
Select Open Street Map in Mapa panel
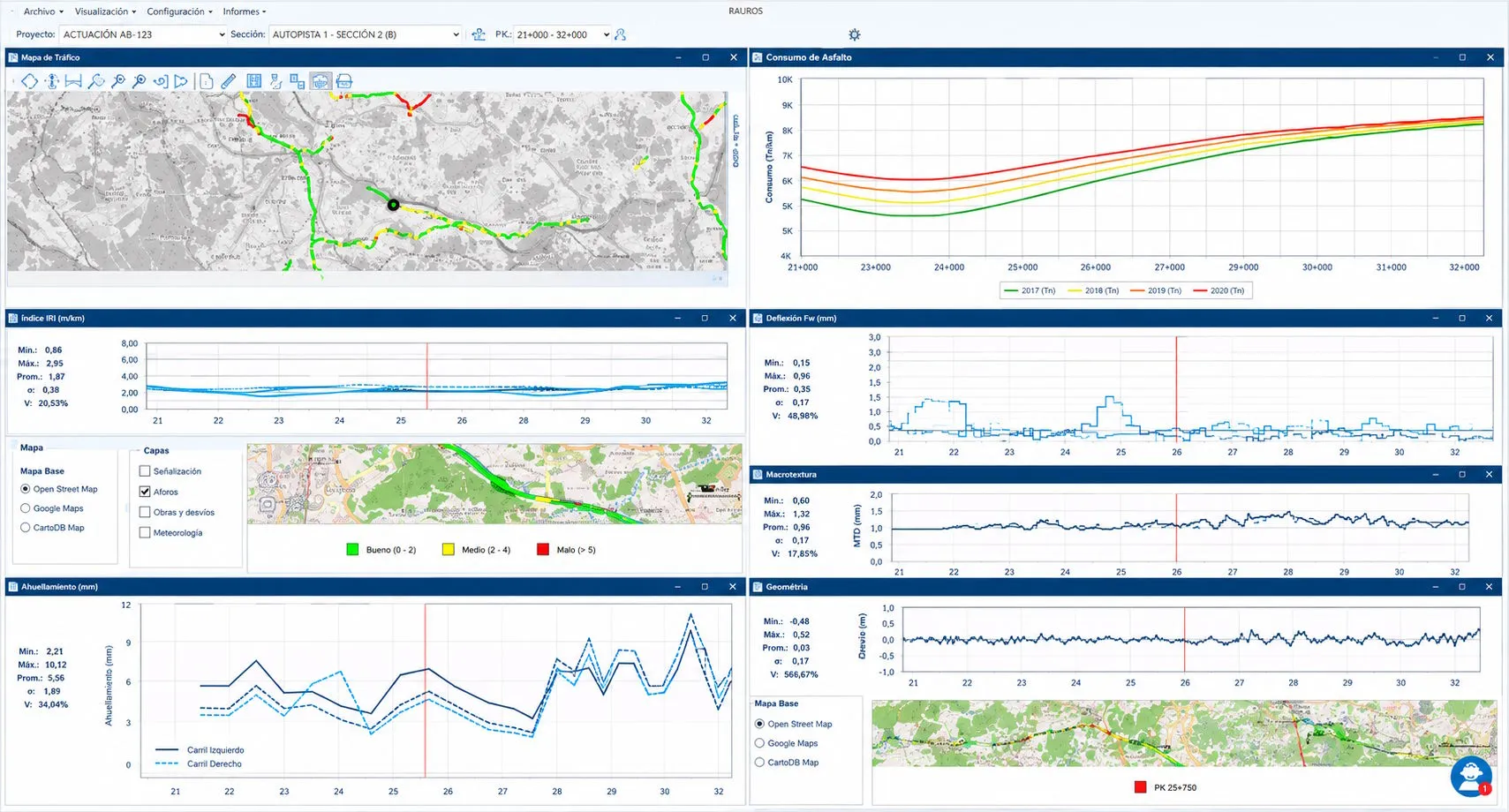[26, 489]
